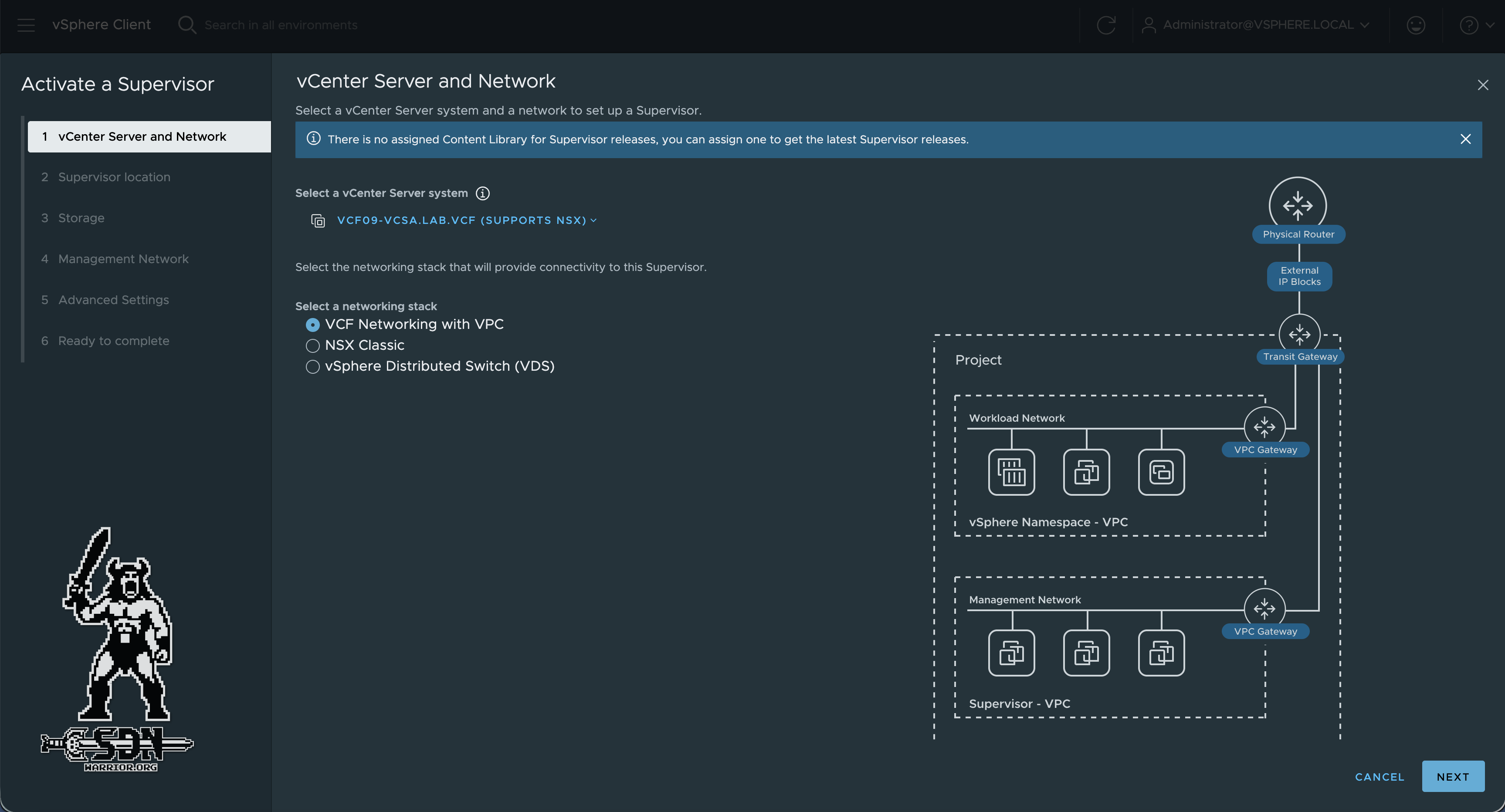This screenshot has height=812, width=1505.
Task: Open the Administrator@VSPHERE.LOCAL account dropdown
Action: (1366, 24)
